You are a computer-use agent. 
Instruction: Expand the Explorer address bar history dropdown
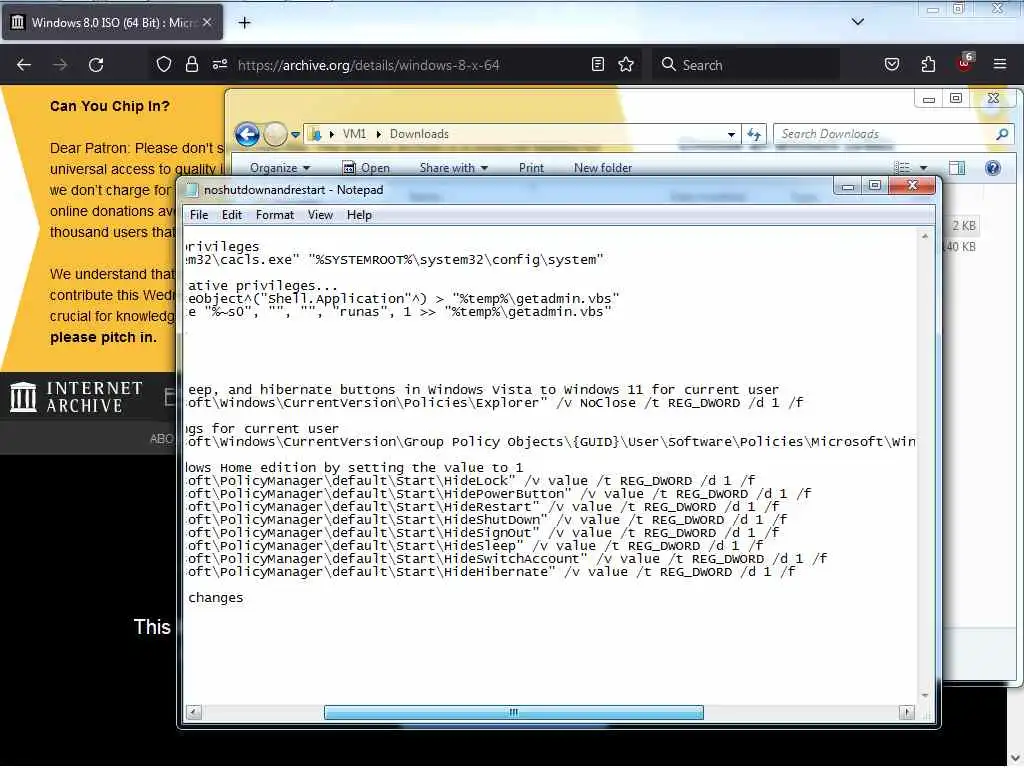tap(731, 135)
